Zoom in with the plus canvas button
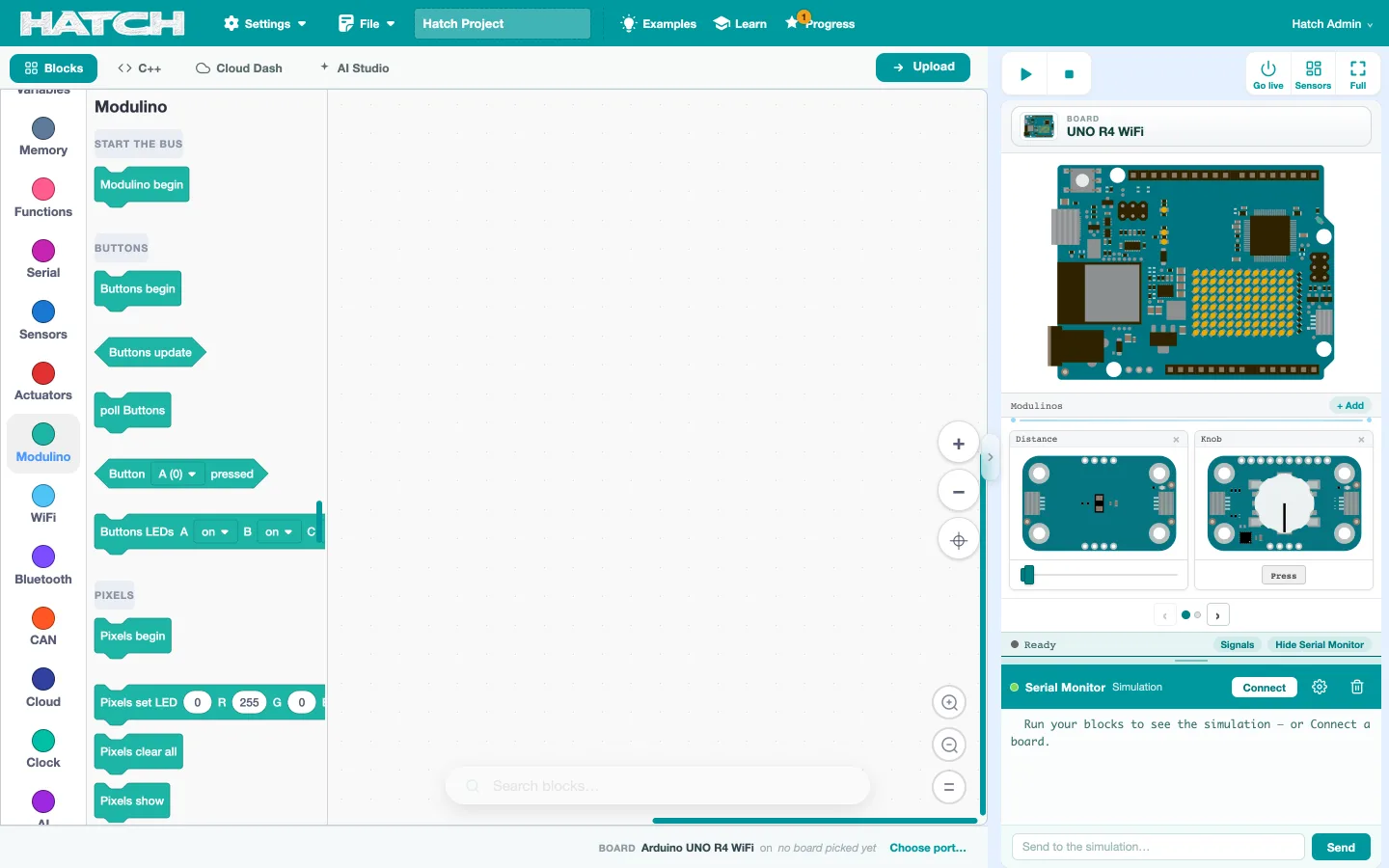The height and width of the screenshot is (868, 1389). pyautogui.click(x=959, y=444)
